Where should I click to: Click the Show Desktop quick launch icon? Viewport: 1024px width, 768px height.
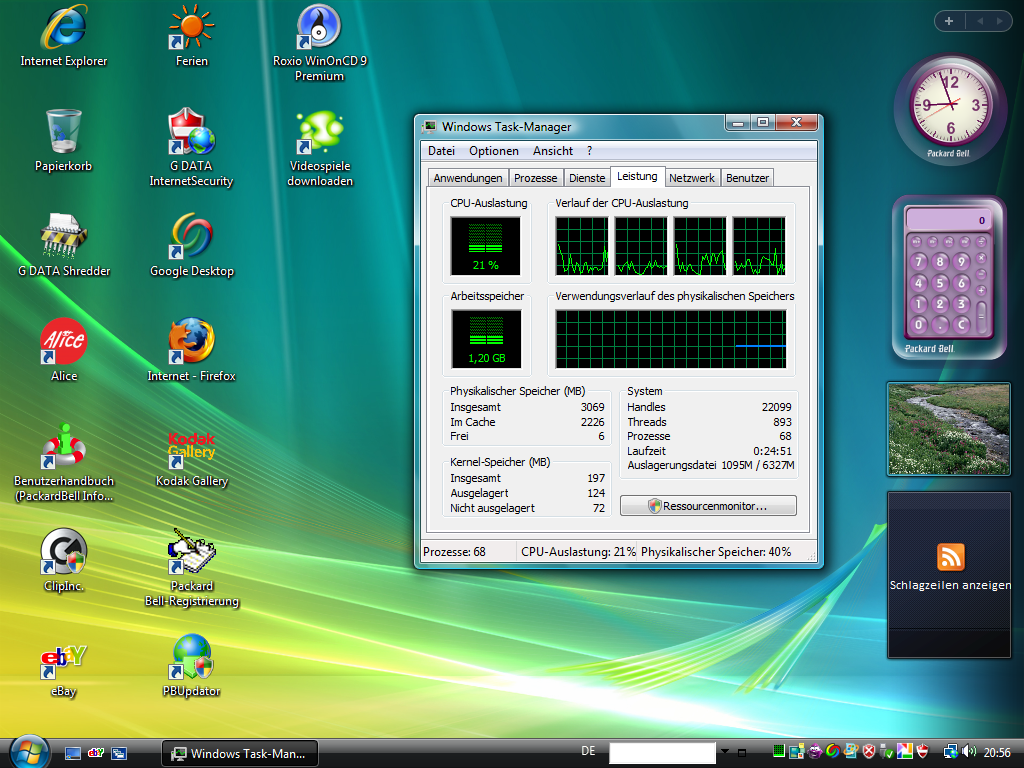[x=72, y=753]
